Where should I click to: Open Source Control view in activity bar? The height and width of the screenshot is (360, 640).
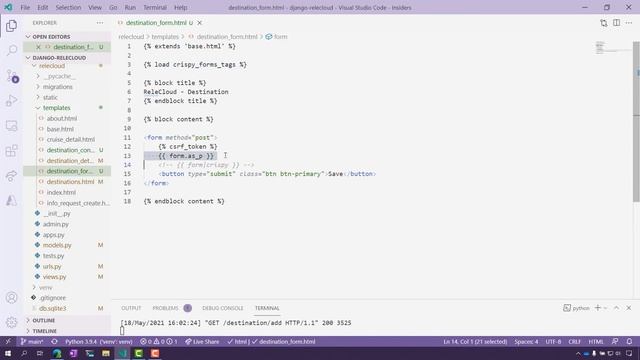(12, 76)
